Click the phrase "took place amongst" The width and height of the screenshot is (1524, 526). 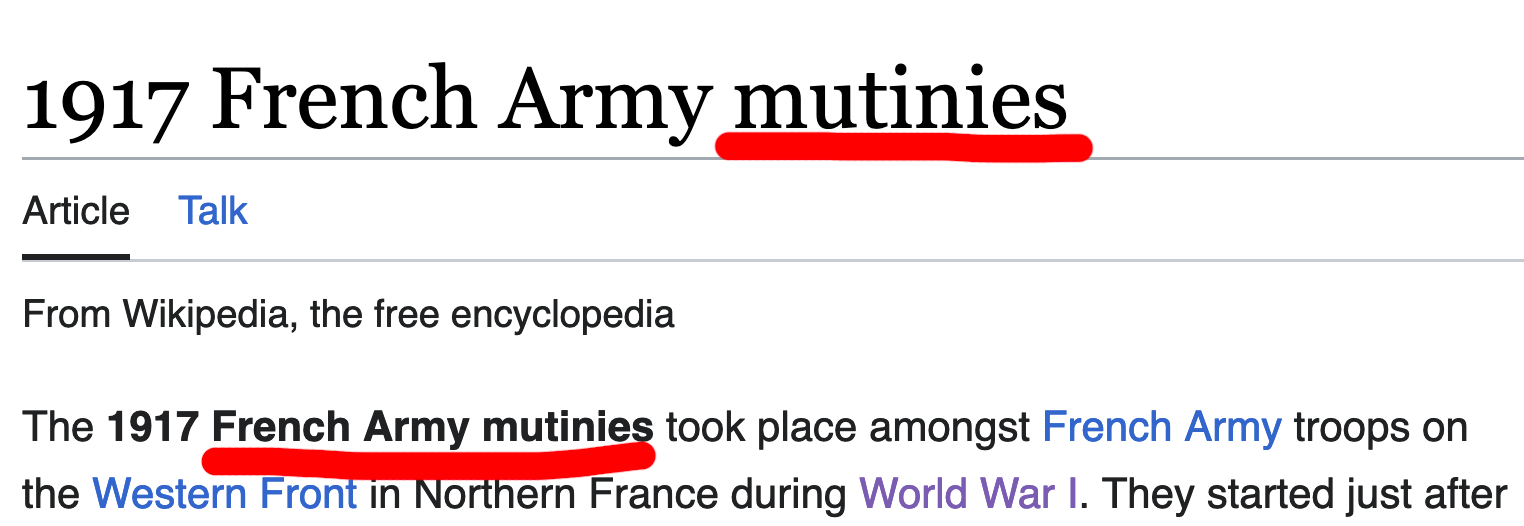click(848, 427)
